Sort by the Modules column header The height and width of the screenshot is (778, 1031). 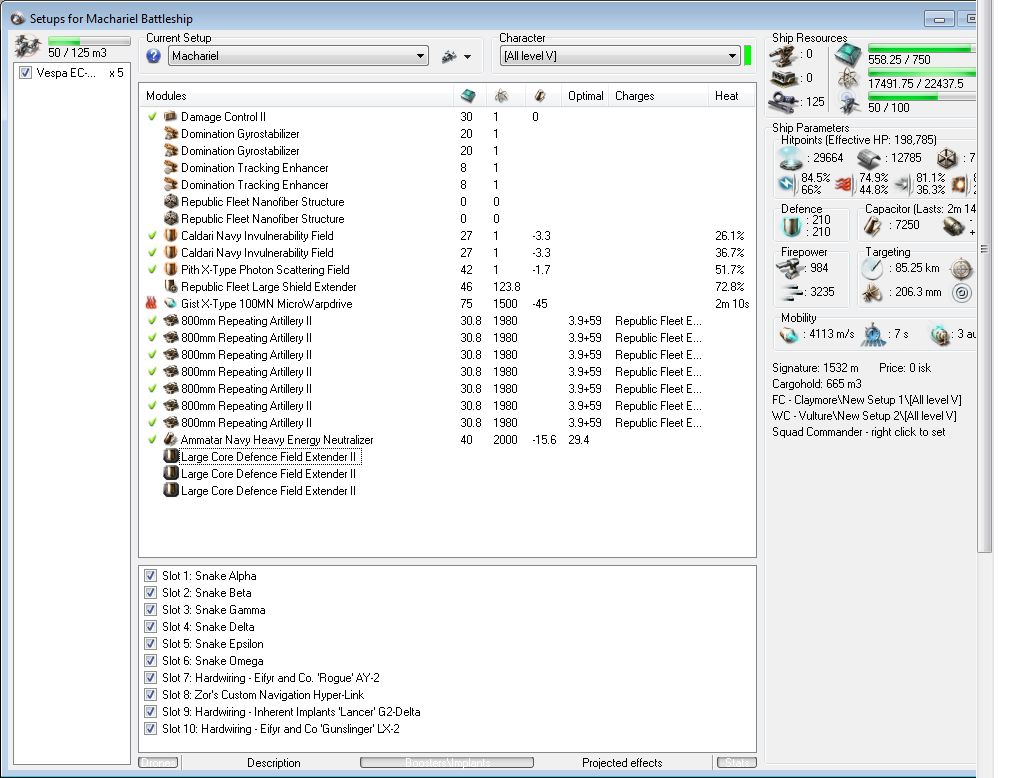[x=297, y=96]
